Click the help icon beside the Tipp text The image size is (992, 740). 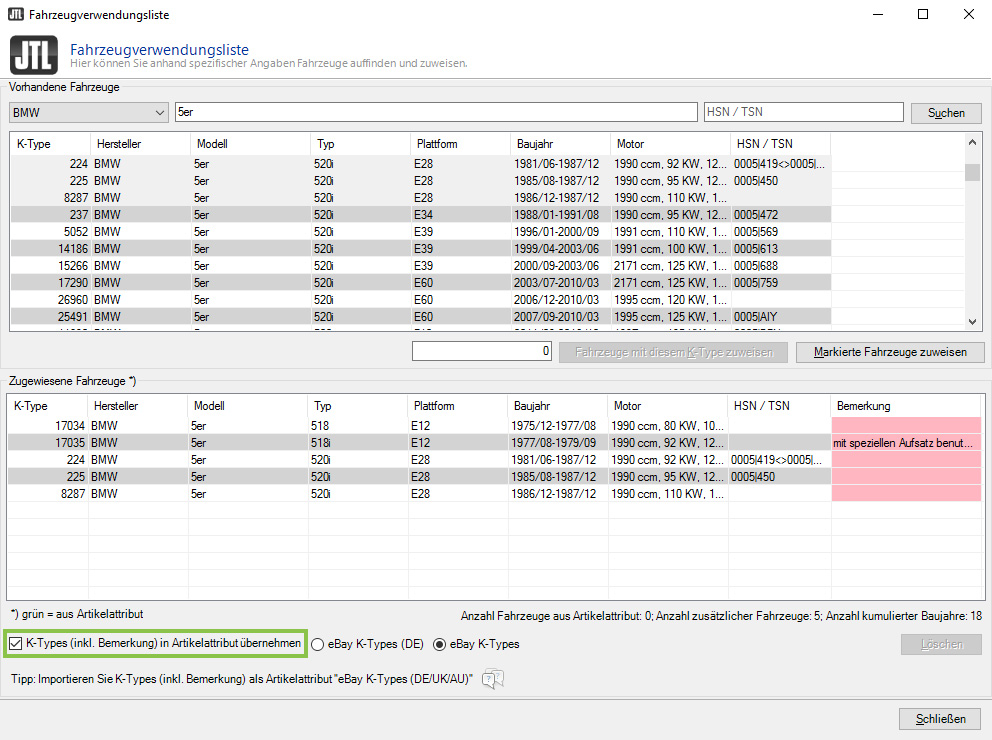pos(492,680)
